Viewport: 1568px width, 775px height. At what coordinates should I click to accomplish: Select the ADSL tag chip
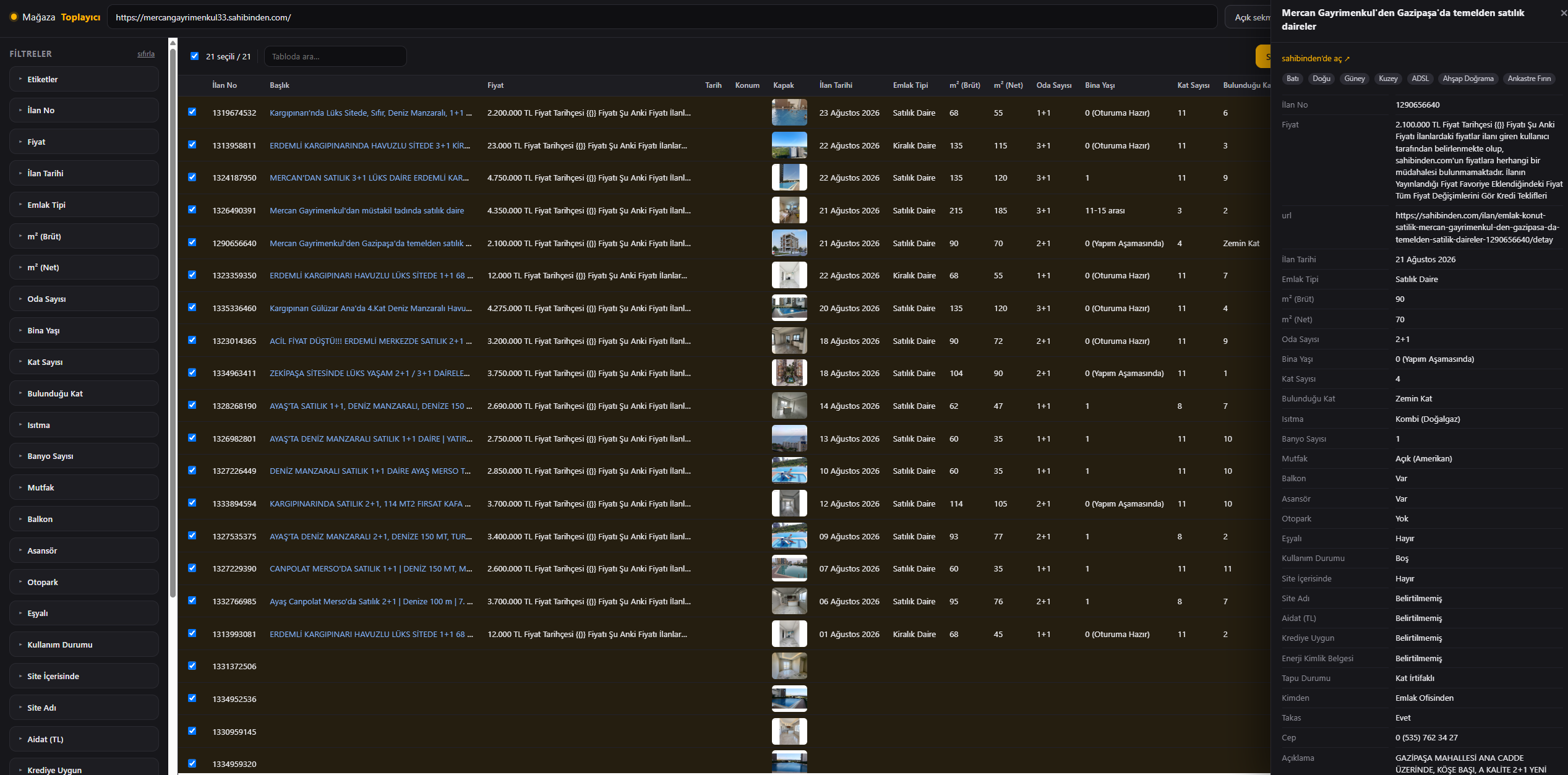coord(1420,79)
